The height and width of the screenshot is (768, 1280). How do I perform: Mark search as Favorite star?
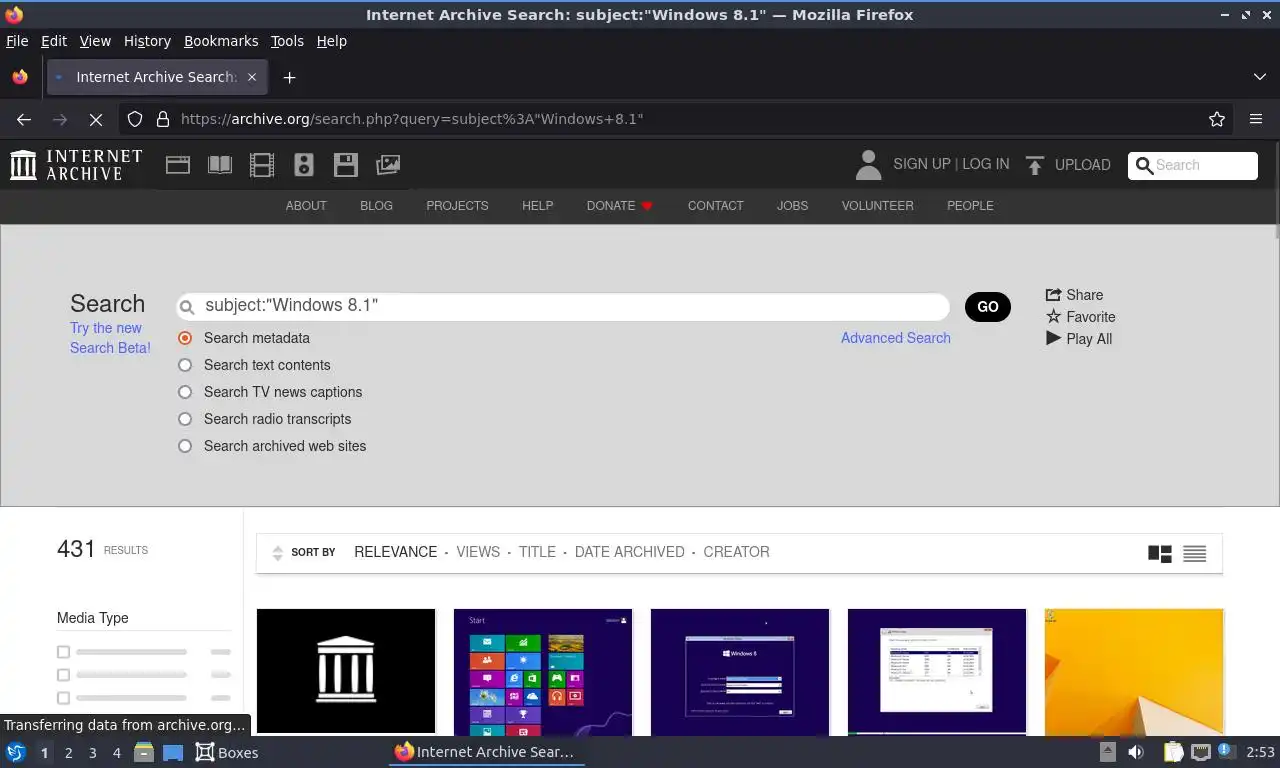(1080, 317)
